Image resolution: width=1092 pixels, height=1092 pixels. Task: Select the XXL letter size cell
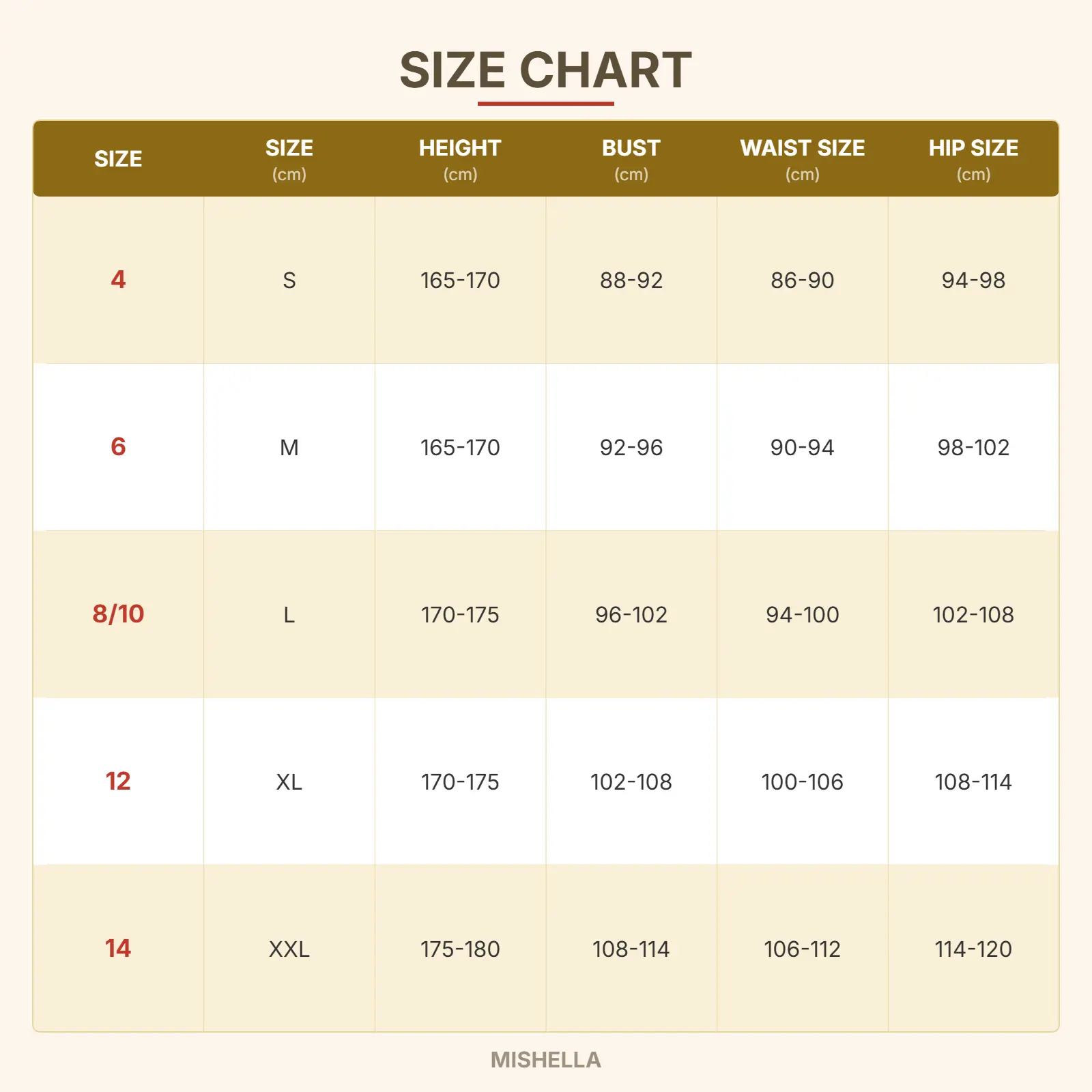289,949
